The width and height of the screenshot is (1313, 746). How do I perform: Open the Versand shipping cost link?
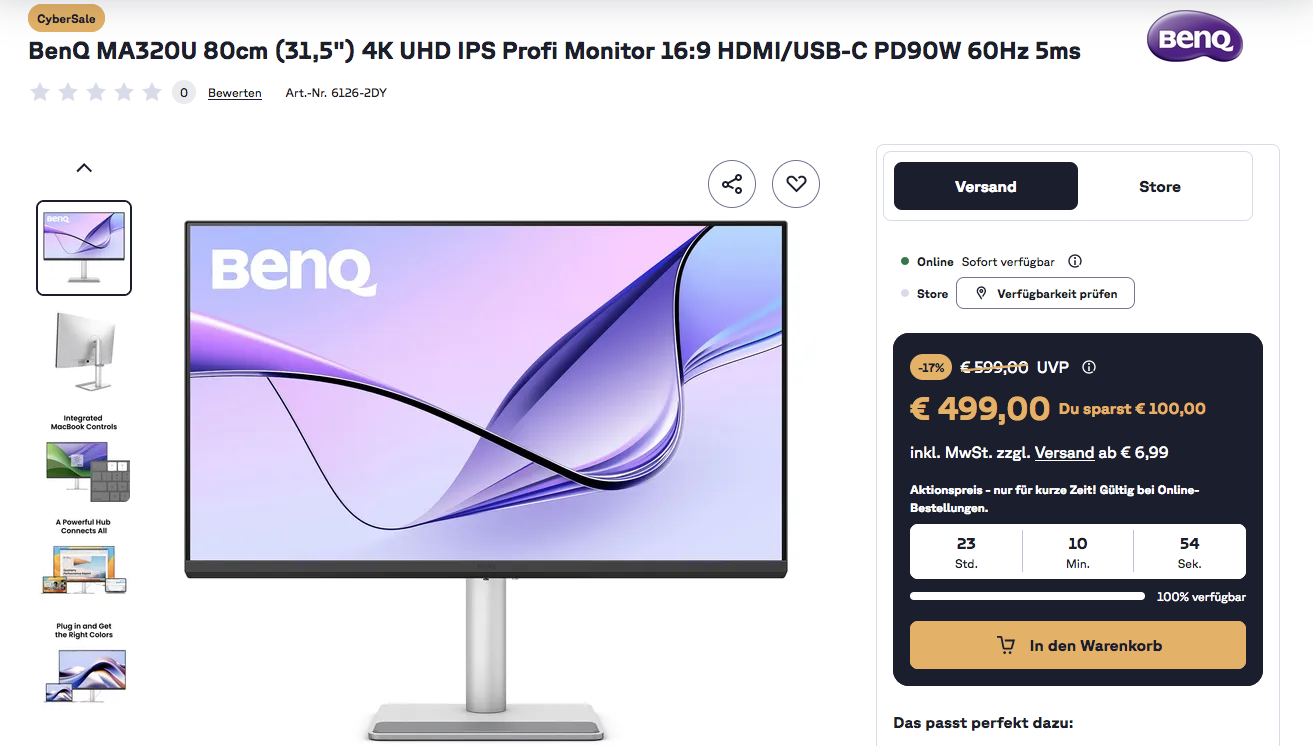(x=1064, y=453)
